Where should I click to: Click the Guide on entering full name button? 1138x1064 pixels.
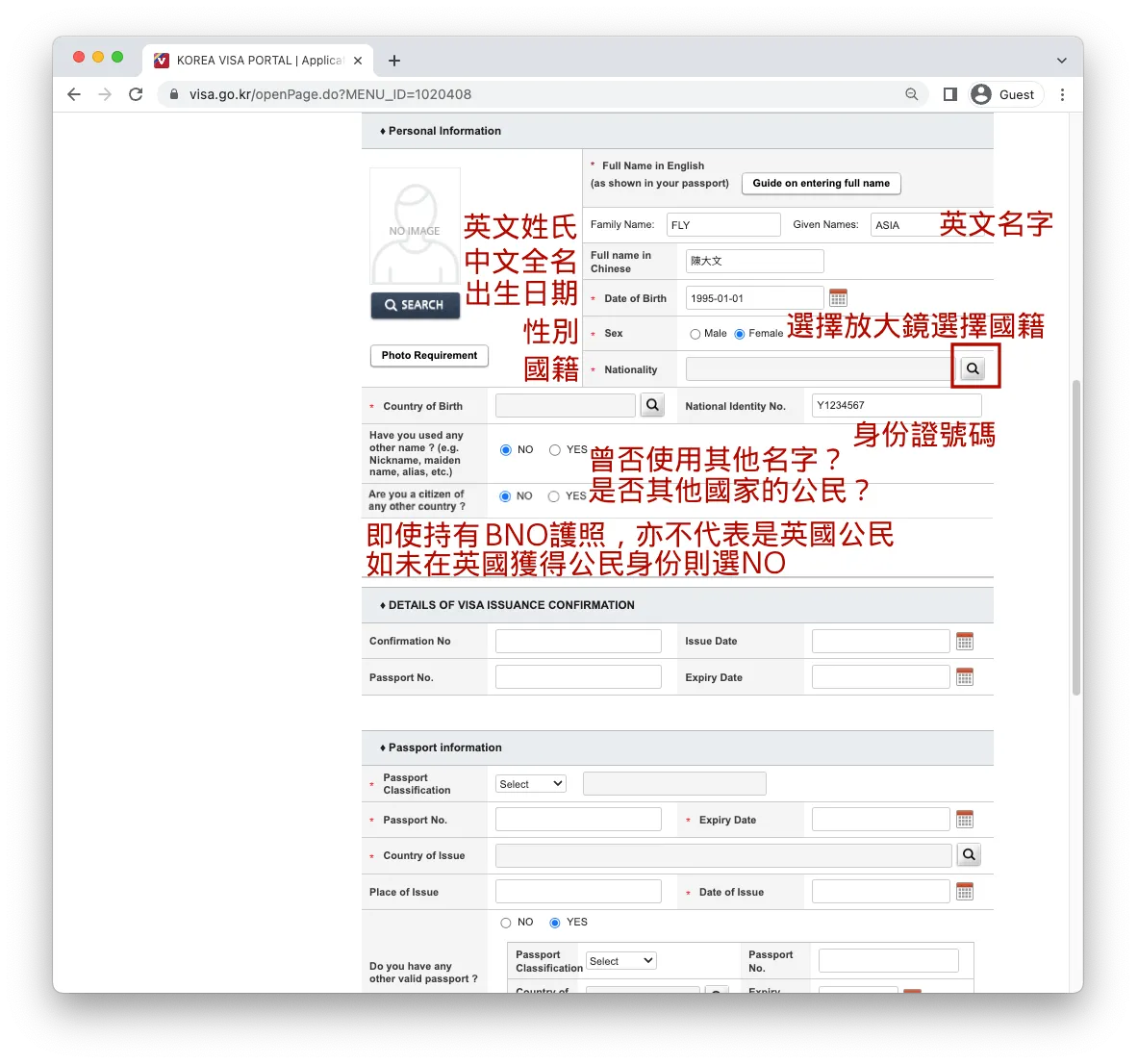821,183
